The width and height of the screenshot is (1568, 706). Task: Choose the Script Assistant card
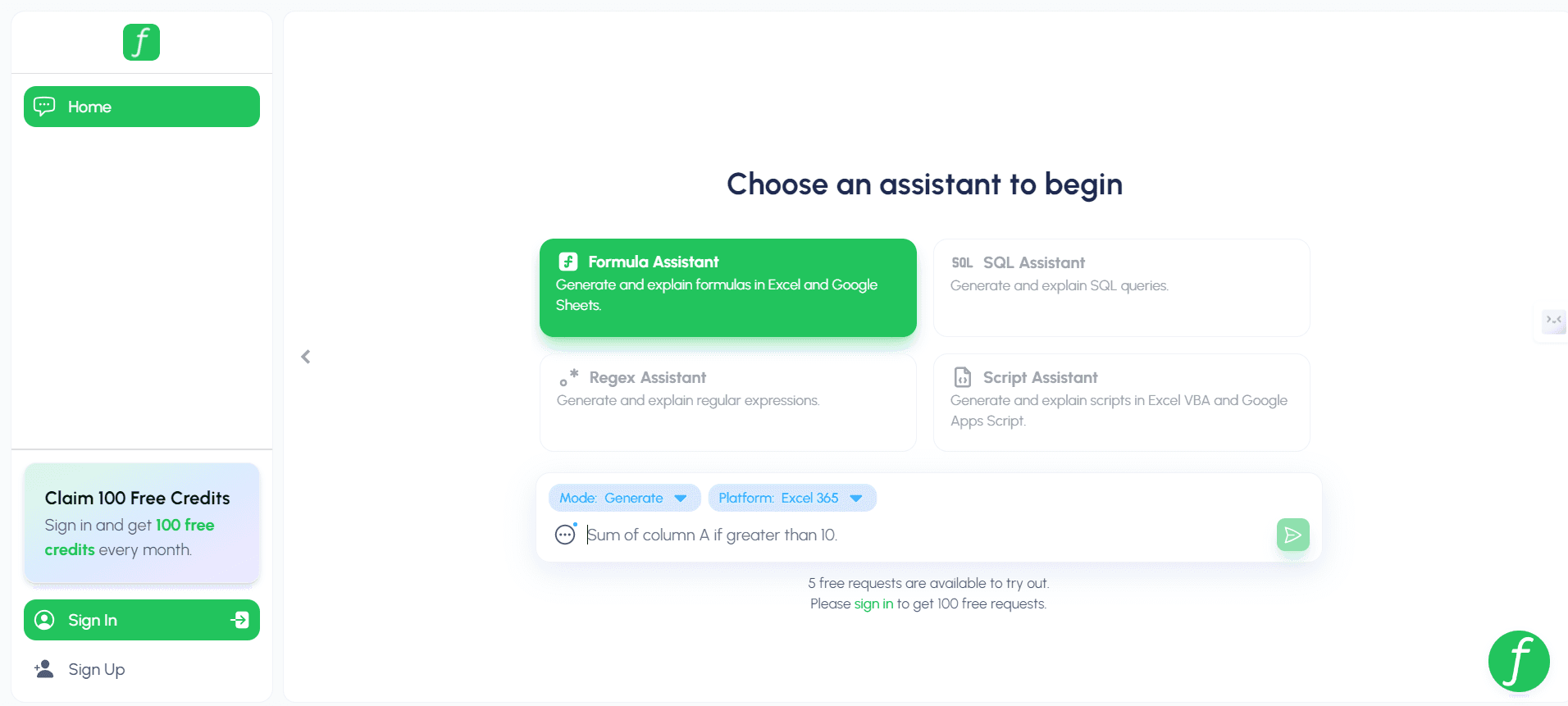1122,403
